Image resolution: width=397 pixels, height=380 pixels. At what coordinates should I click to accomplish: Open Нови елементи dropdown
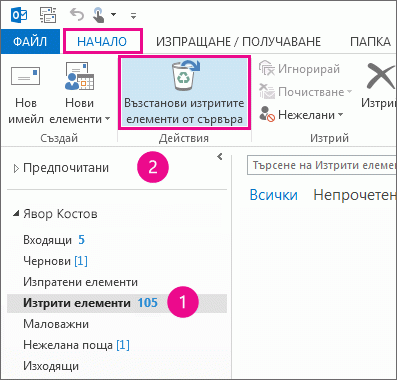tap(80, 93)
